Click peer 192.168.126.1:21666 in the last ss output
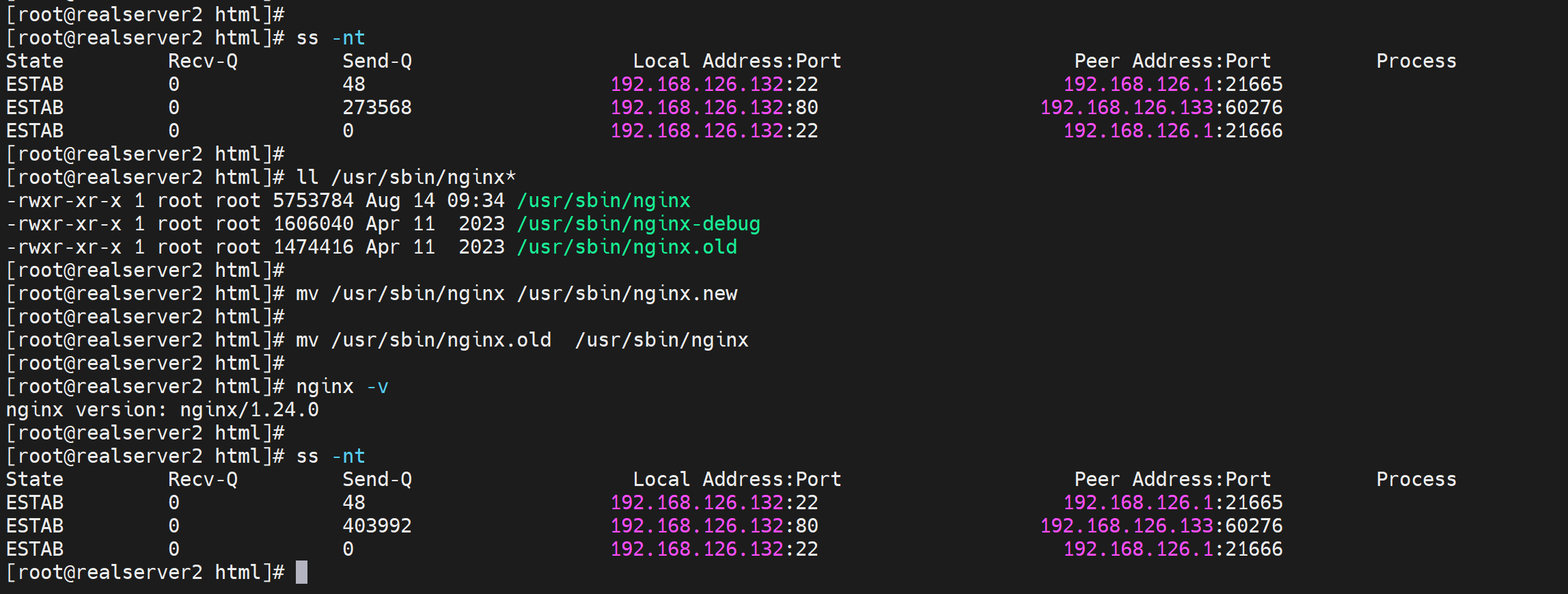Image resolution: width=1568 pixels, height=594 pixels. pos(1172,549)
